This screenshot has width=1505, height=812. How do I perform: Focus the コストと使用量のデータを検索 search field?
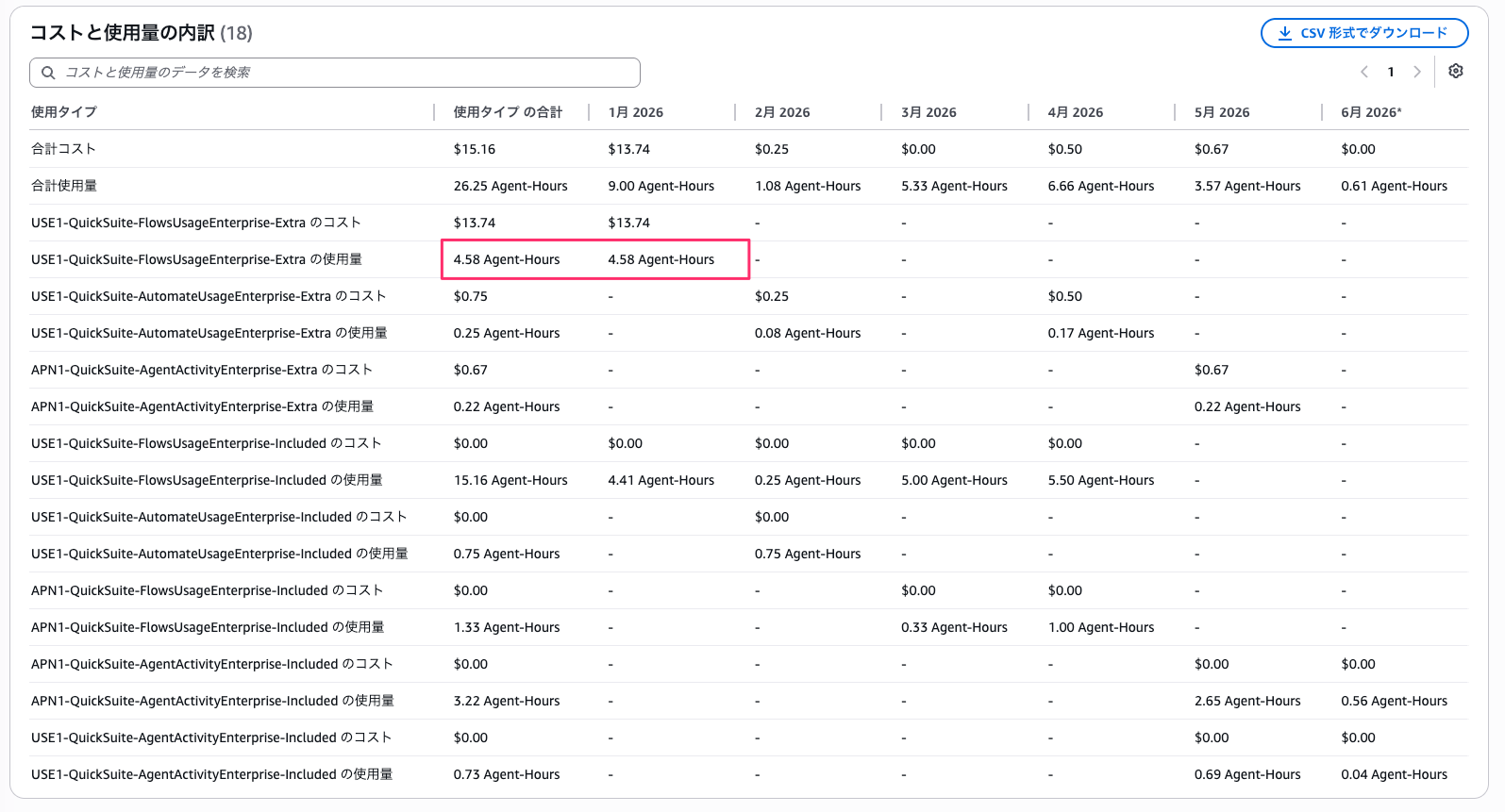click(x=335, y=73)
